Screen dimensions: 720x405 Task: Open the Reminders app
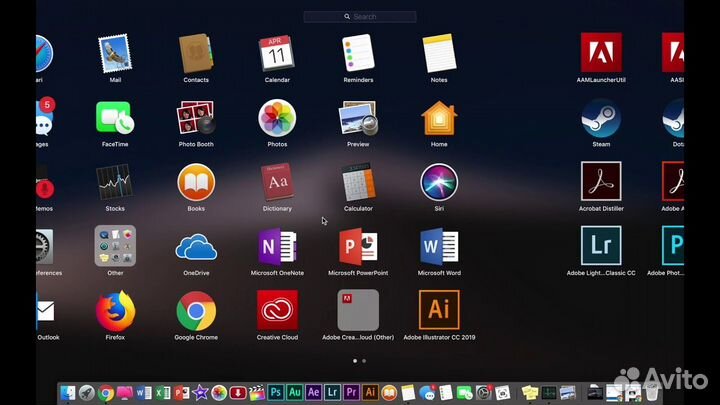[x=358, y=53]
